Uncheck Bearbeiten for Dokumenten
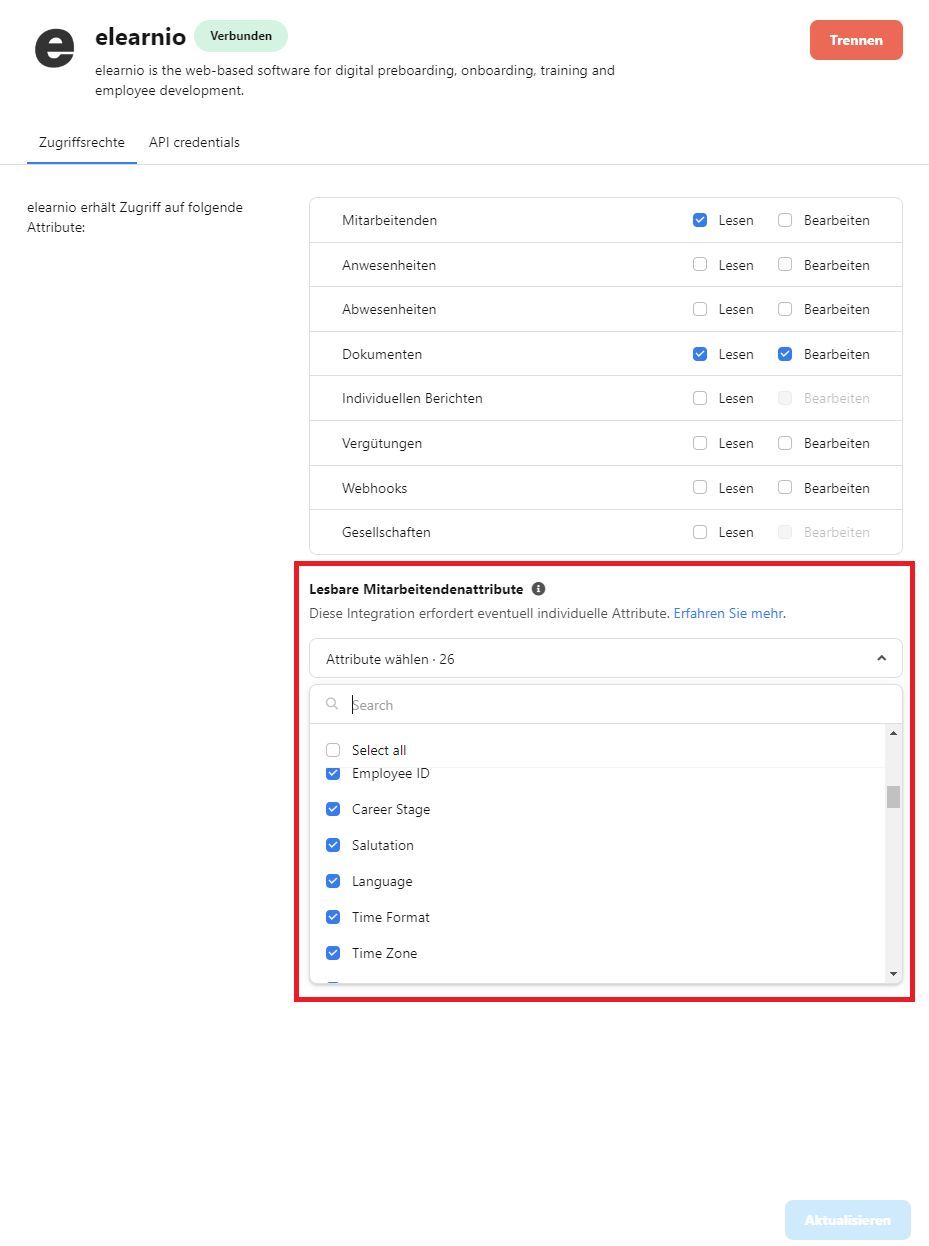929x1246 pixels. pos(785,354)
